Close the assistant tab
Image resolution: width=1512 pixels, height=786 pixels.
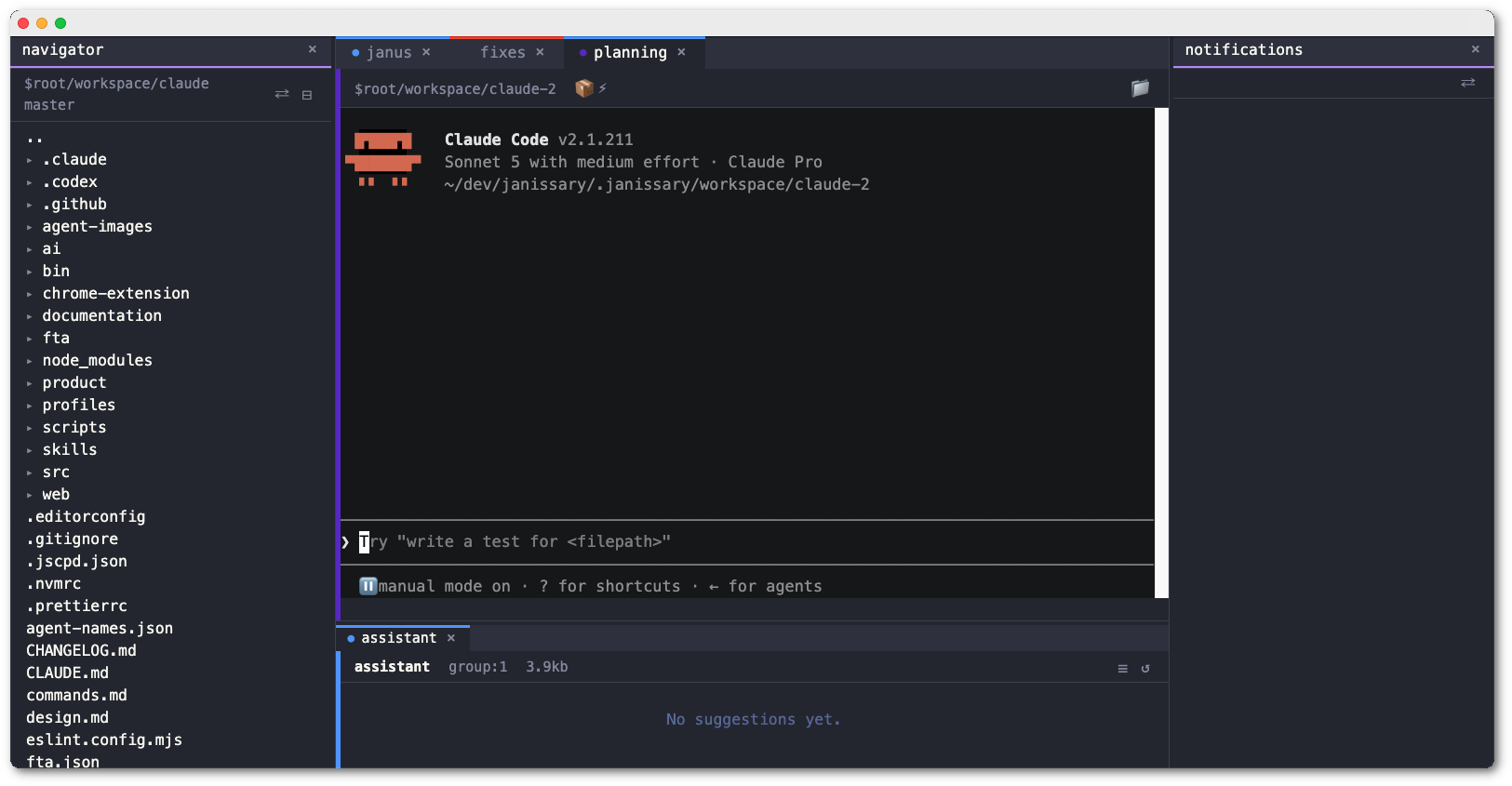tap(451, 638)
